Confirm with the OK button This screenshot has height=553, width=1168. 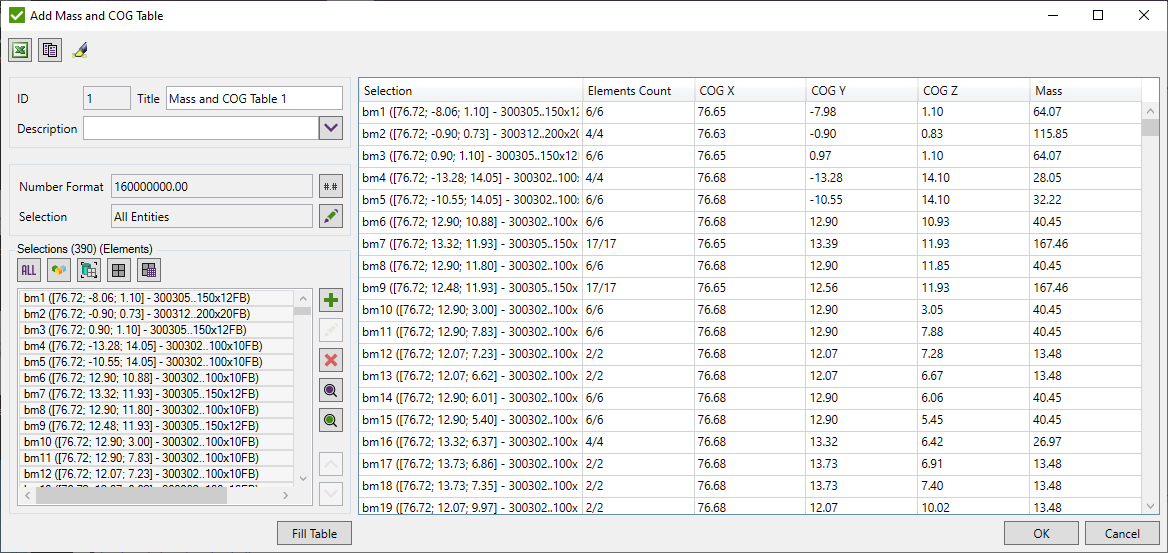1041,533
